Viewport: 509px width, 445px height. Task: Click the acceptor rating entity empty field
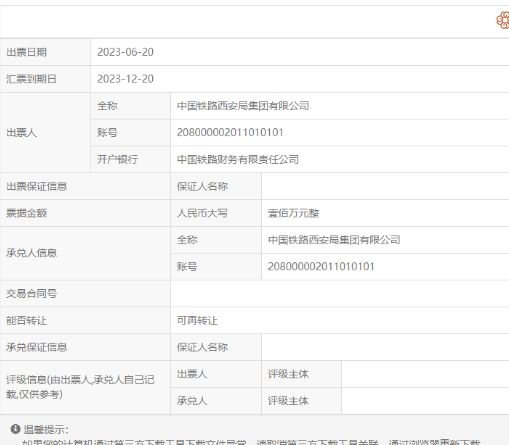click(x=425, y=401)
